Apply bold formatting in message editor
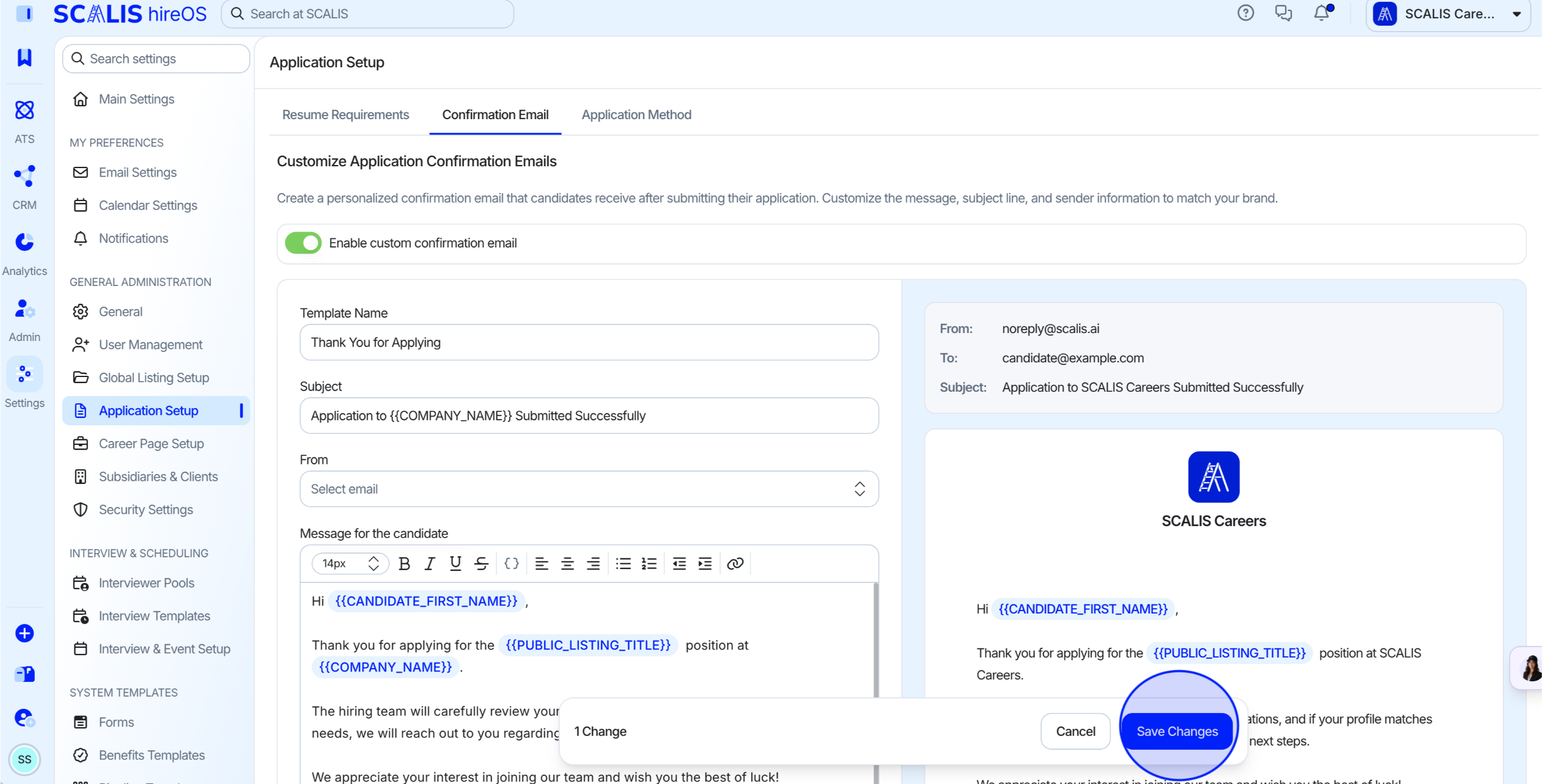The image size is (1542, 784). point(404,563)
